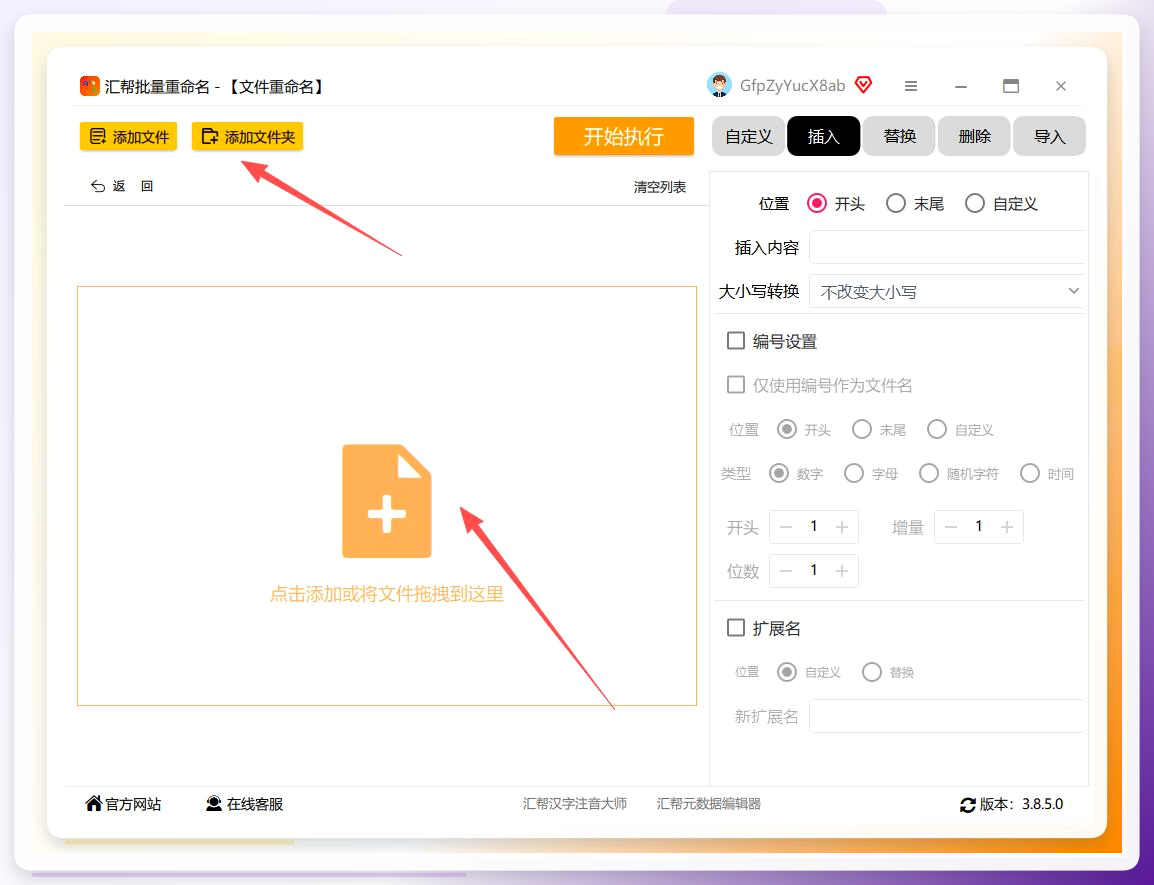Screen dimensions: 1154x885
Task: Select top-row 位置 option 开头
Action: [x=817, y=203]
